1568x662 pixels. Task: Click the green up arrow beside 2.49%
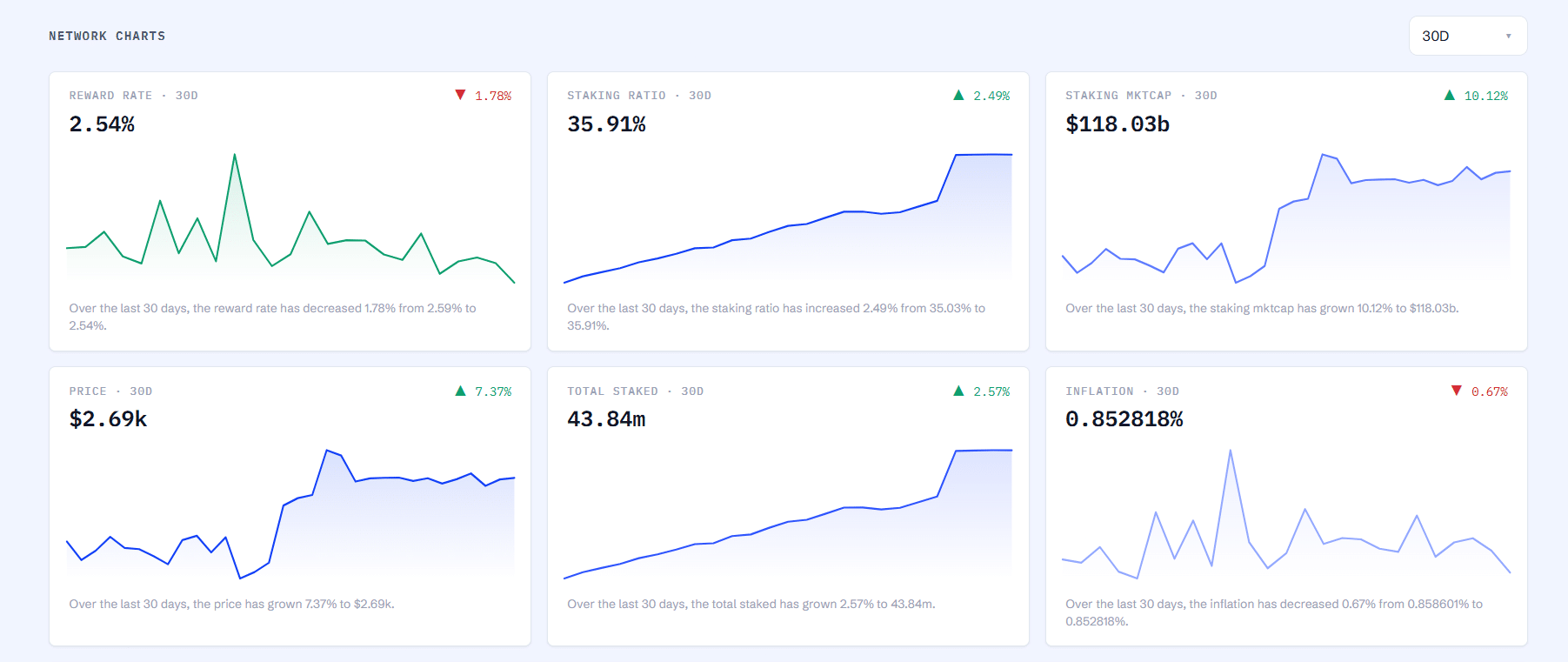pos(958,95)
